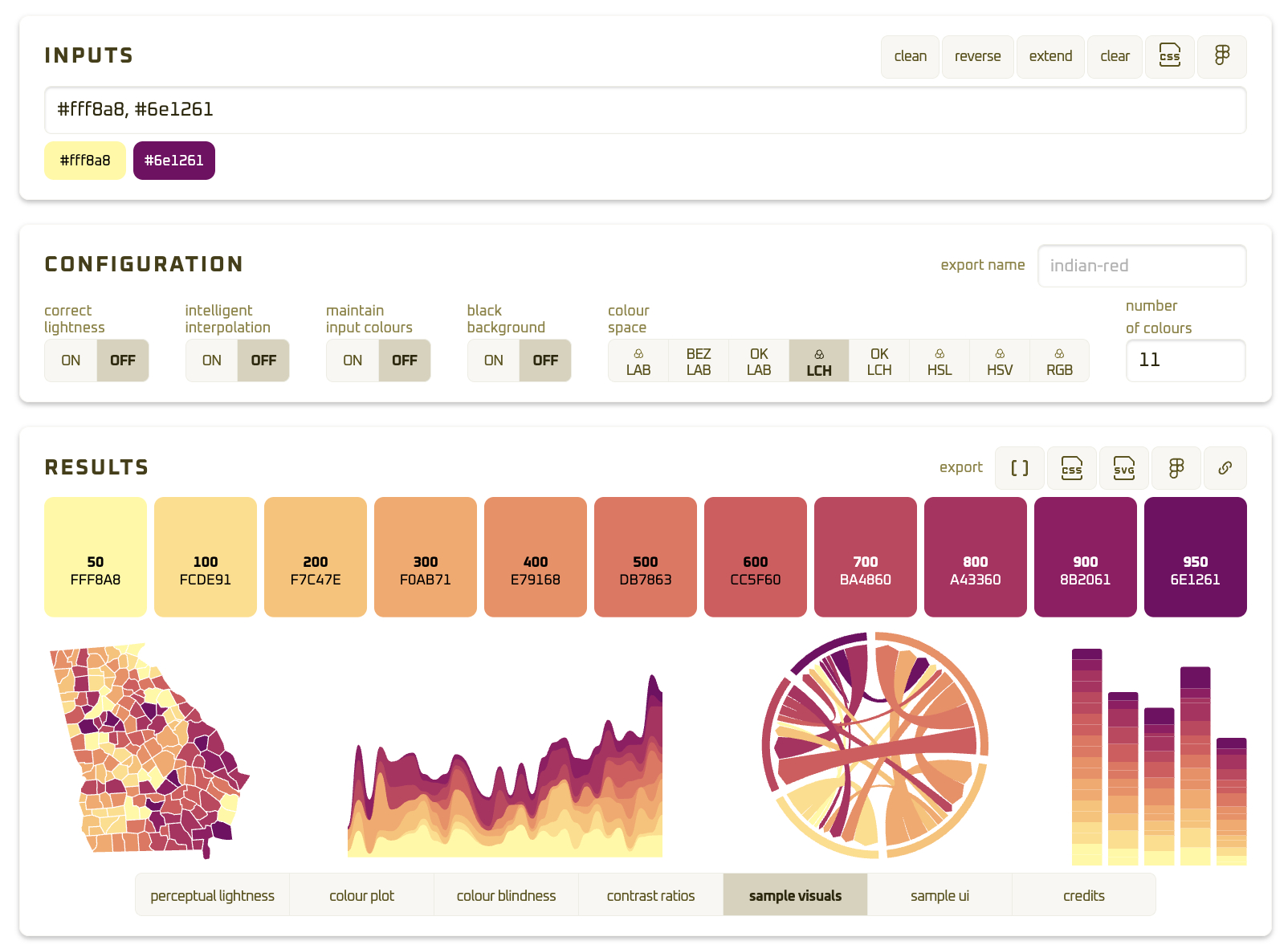Click the Figma icon in Inputs header

click(1221, 56)
